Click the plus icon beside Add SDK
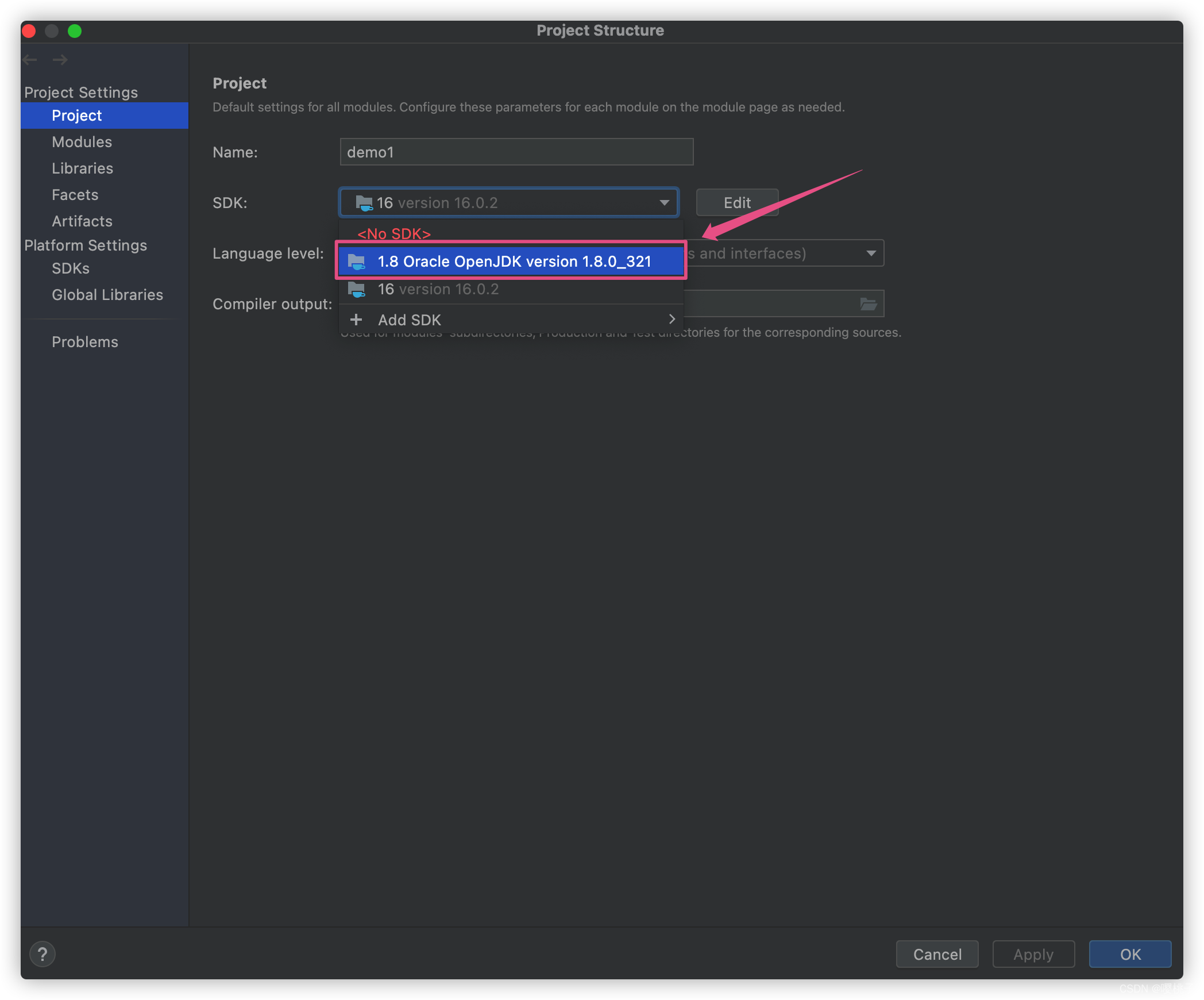1204x1000 pixels. [356, 320]
